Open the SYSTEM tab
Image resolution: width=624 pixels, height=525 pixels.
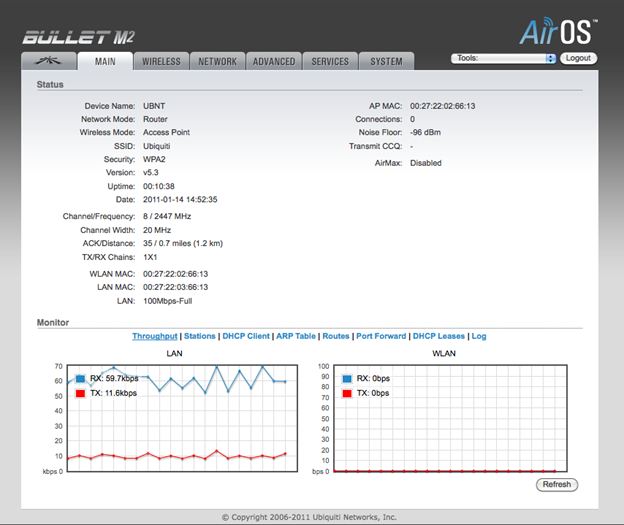click(x=386, y=61)
